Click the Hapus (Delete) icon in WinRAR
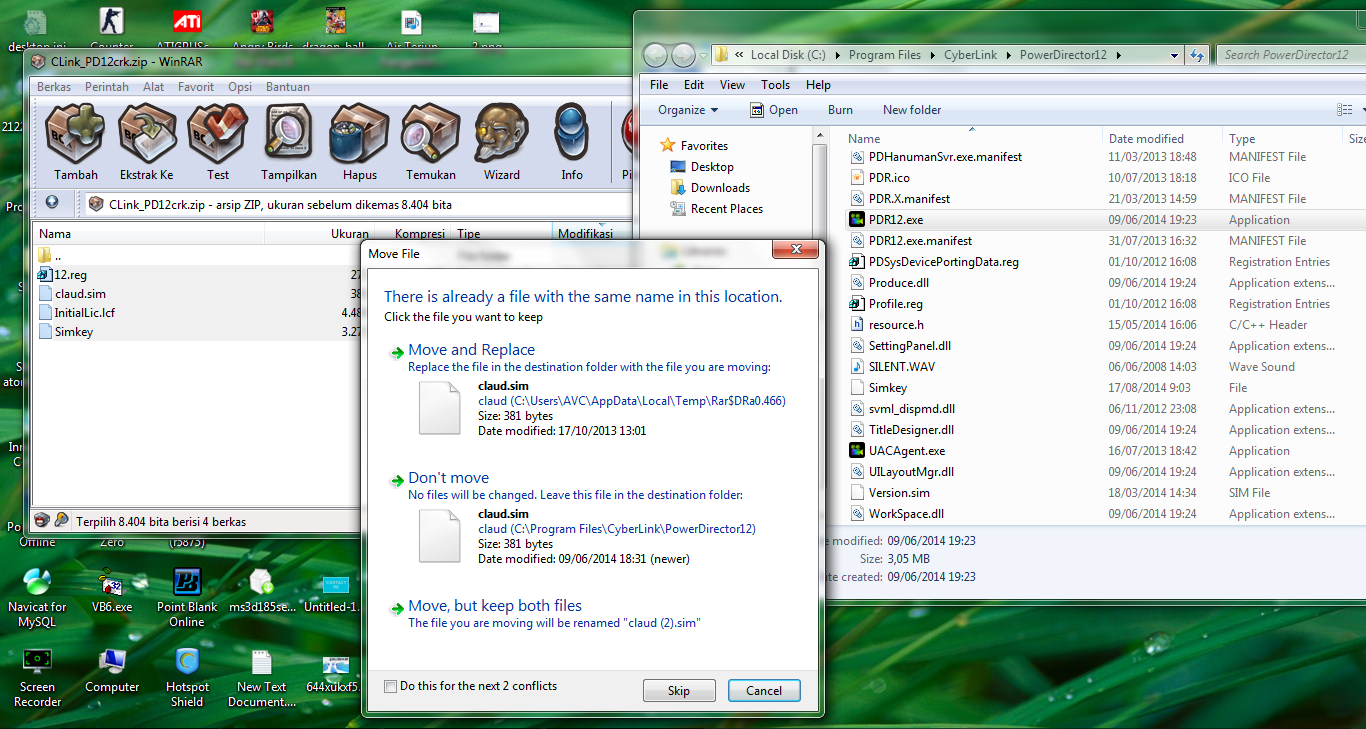1366x729 pixels. [x=360, y=143]
